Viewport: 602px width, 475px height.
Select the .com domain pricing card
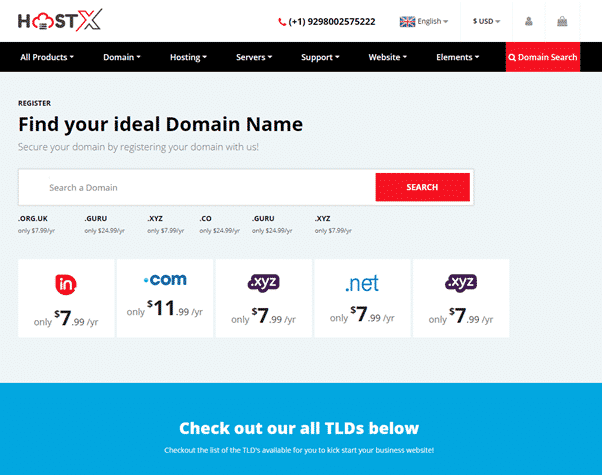pyautogui.click(x=164, y=298)
